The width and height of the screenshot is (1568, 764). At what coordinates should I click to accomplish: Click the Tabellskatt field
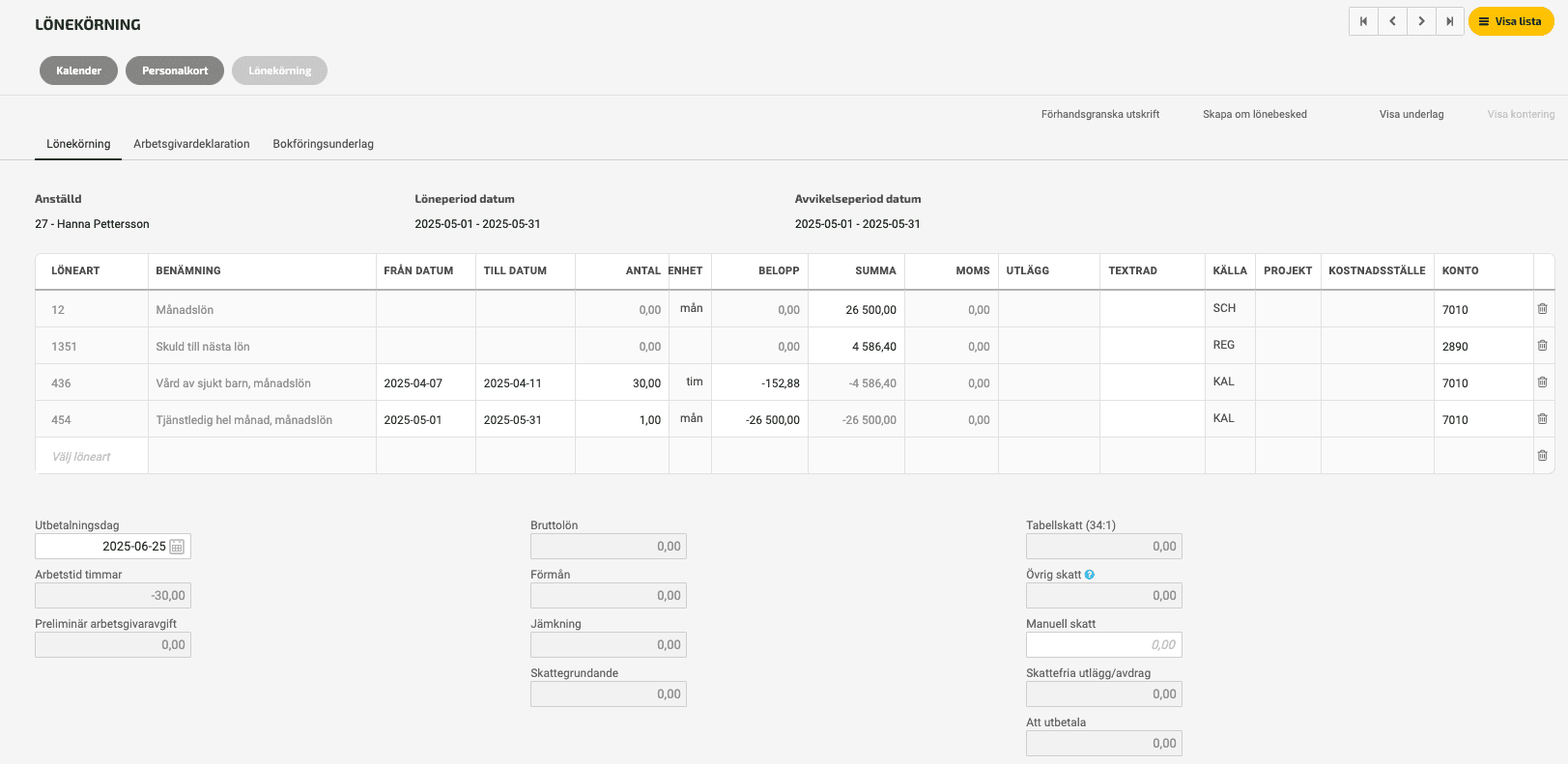coord(1103,547)
